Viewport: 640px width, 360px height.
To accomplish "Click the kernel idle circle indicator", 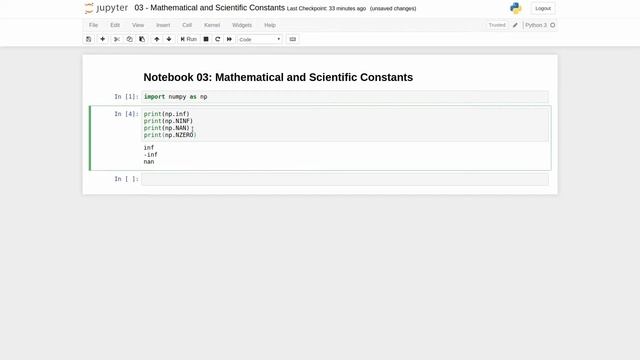I will tap(553, 25).
